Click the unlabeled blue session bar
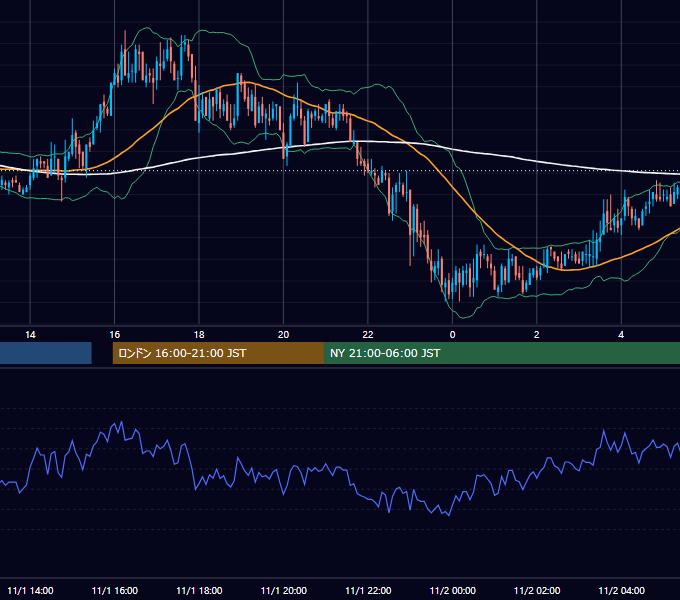This screenshot has height=600, width=680. pyautogui.click(x=46, y=353)
